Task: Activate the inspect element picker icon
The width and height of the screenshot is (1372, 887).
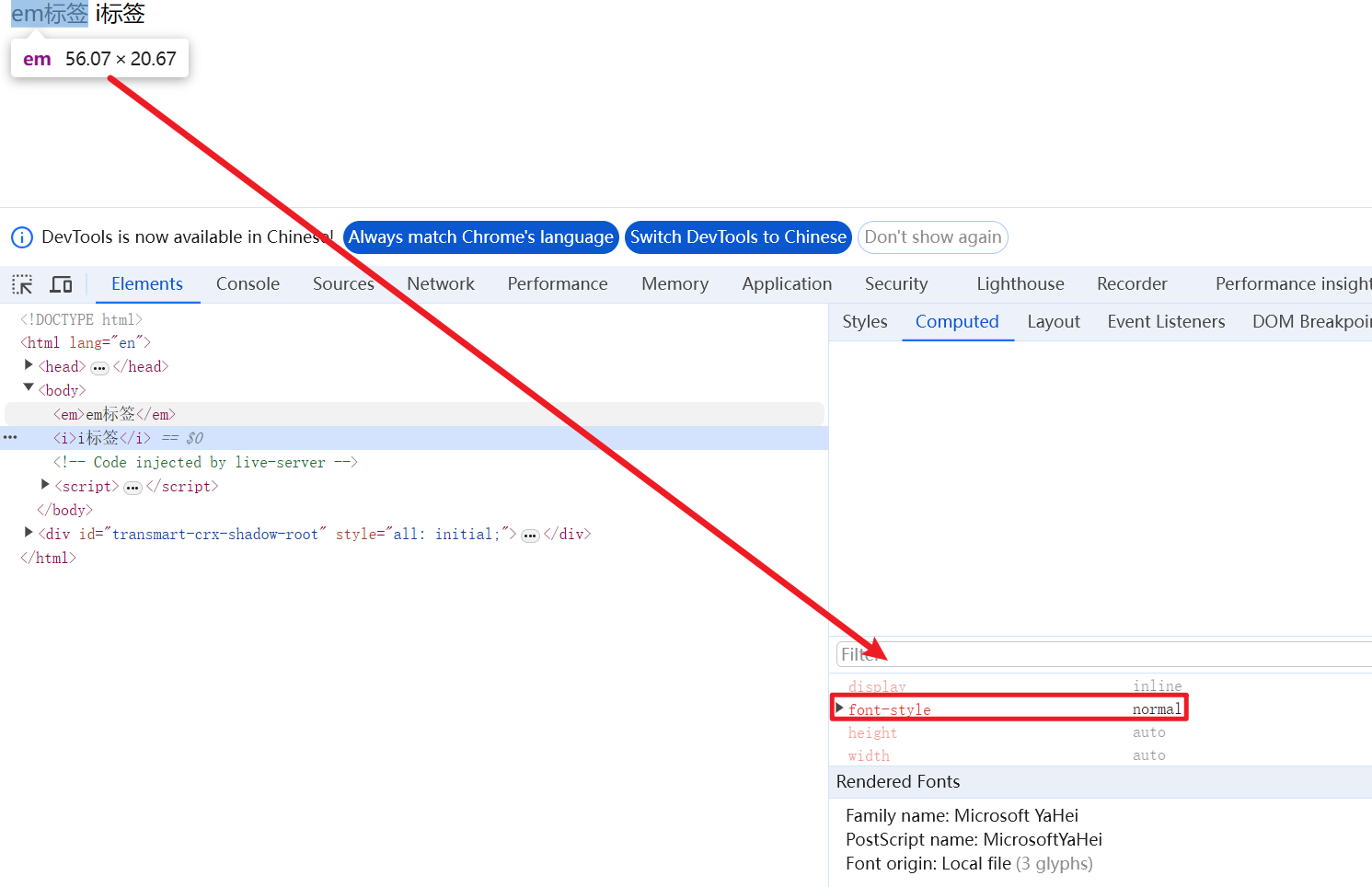Action: (x=22, y=284)
